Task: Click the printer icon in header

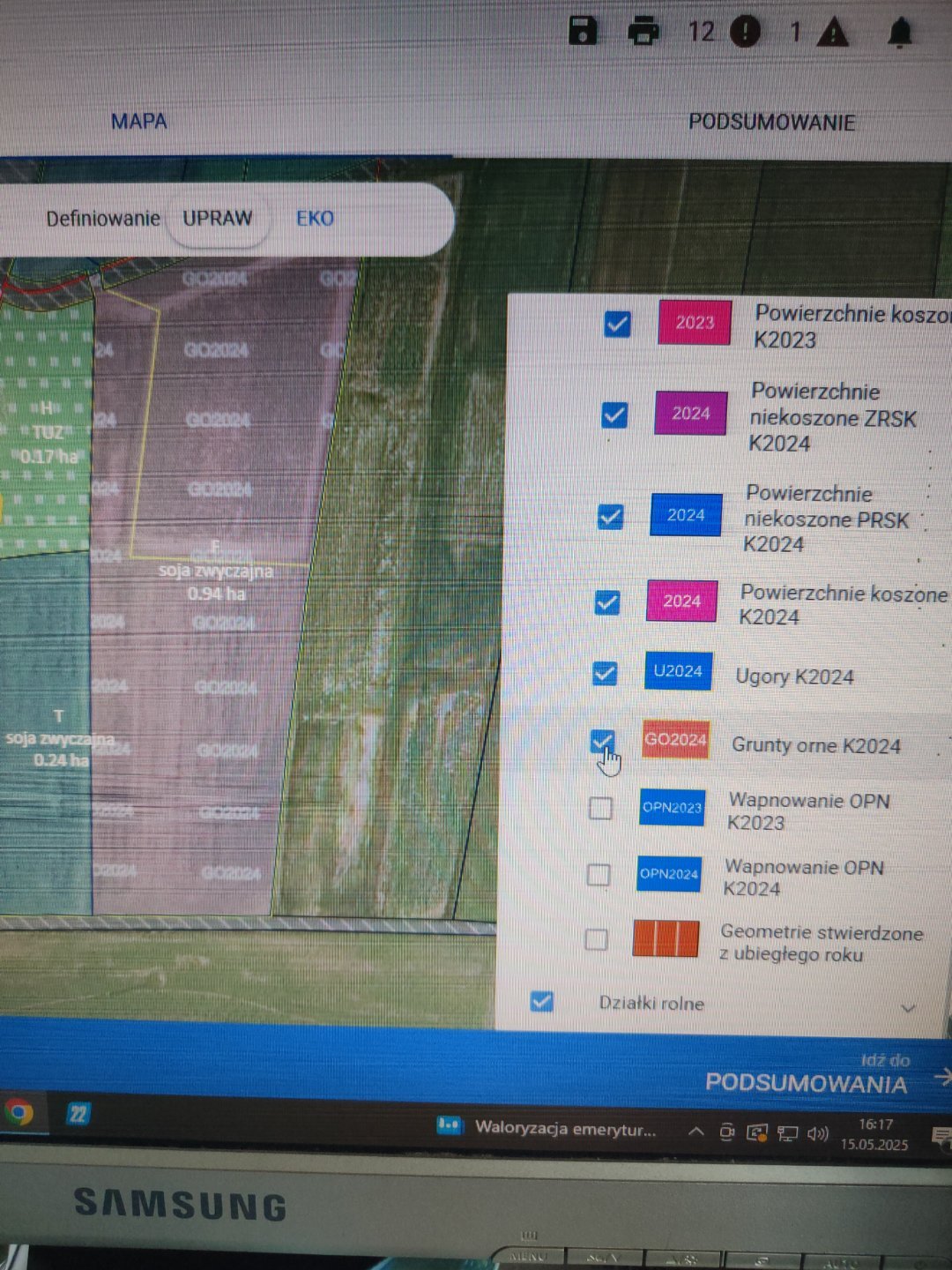Action: (x=643, y=32)
